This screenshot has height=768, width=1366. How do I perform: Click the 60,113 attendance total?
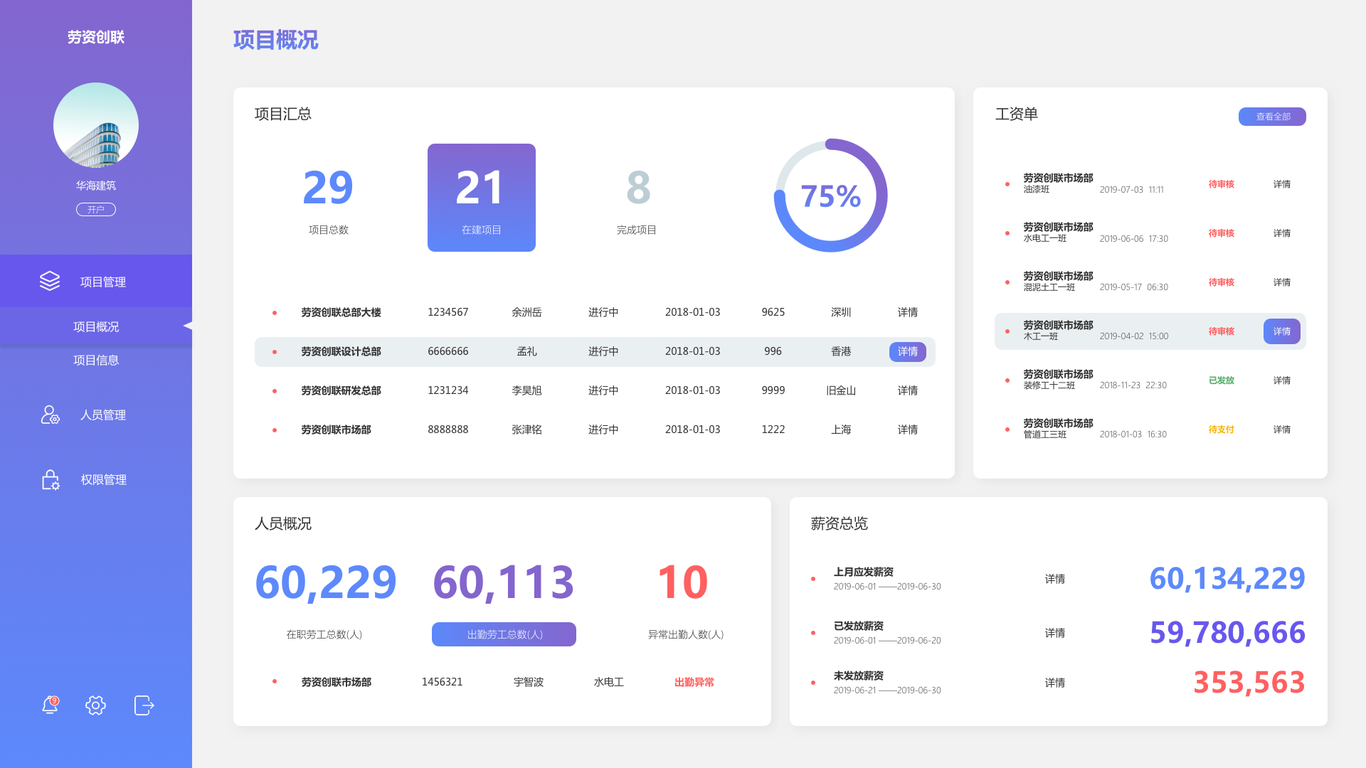tap(504, 582)
